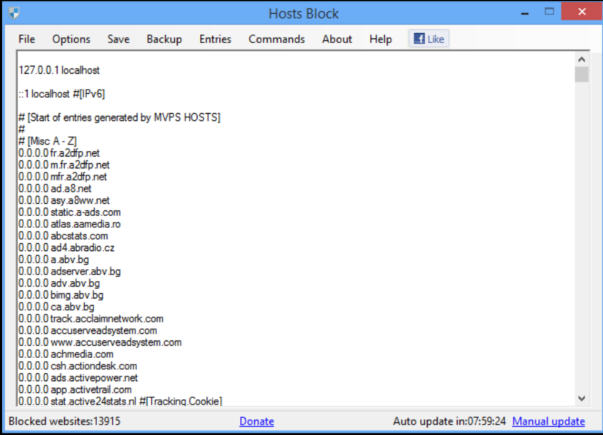Image resolution: width=603 pixels, height=435 pixels.
Task: Click the vertical scrollbar thumb
Action: tap(581, 74)
